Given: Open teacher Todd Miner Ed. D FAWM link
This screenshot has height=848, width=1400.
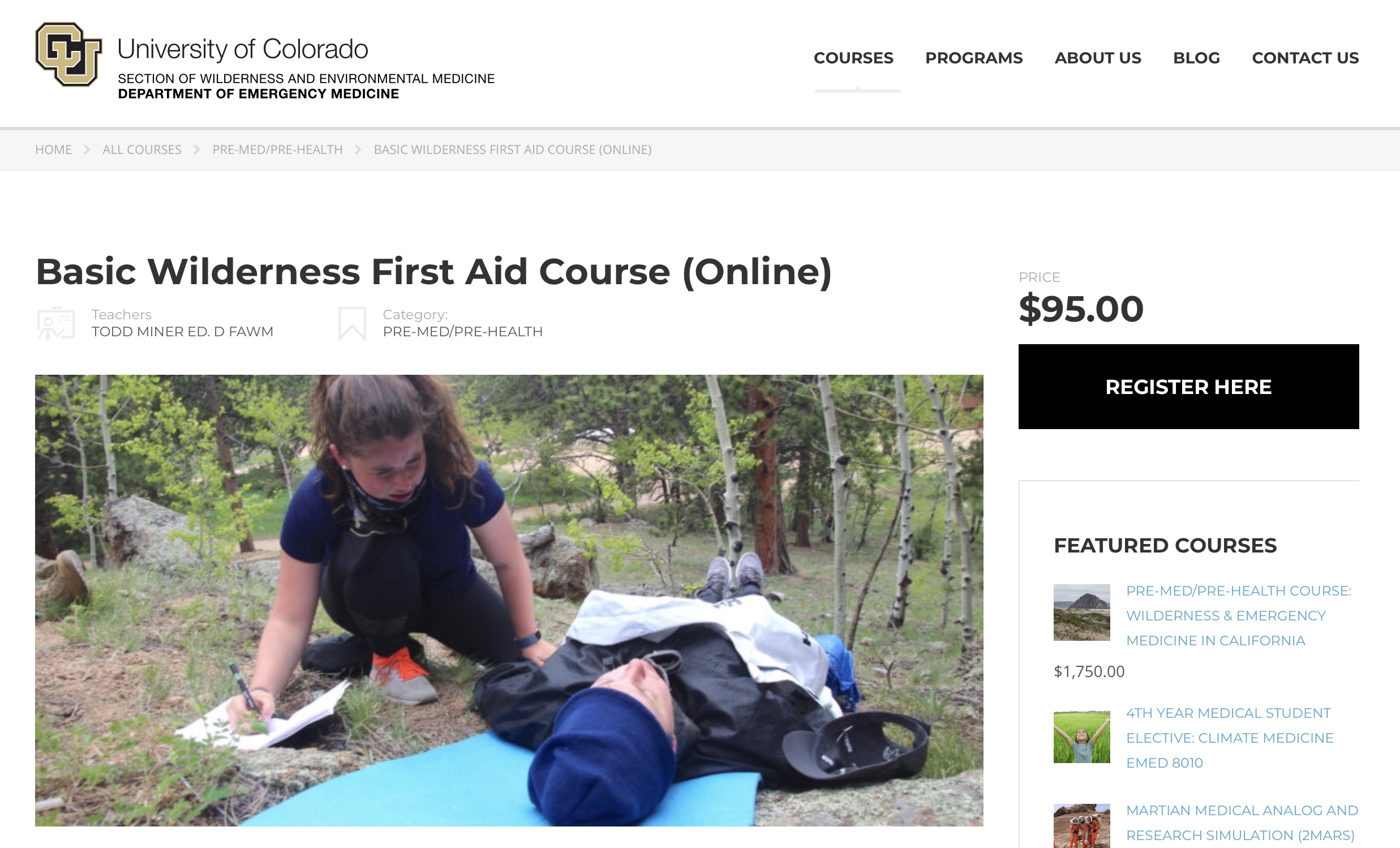Looking at the screenshot, I should (182, 331).
